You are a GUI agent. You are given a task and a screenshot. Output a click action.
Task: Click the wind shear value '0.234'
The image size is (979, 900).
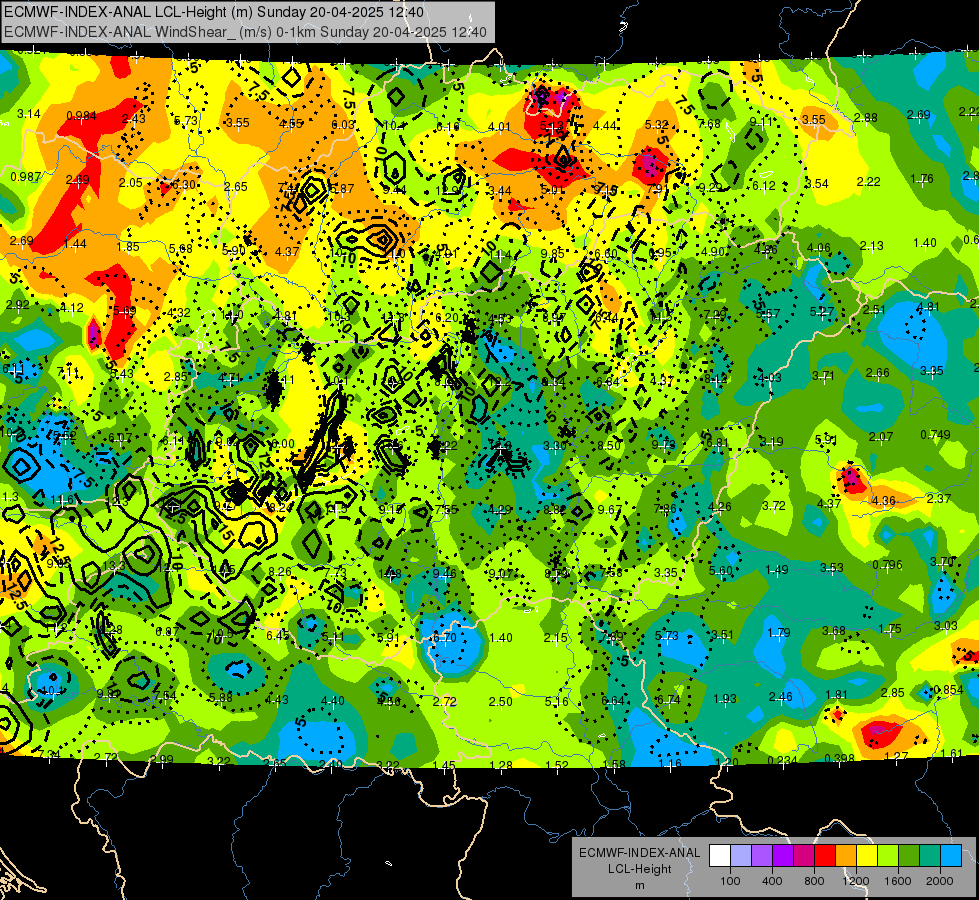pyautogui.click(x=783, y=760)
